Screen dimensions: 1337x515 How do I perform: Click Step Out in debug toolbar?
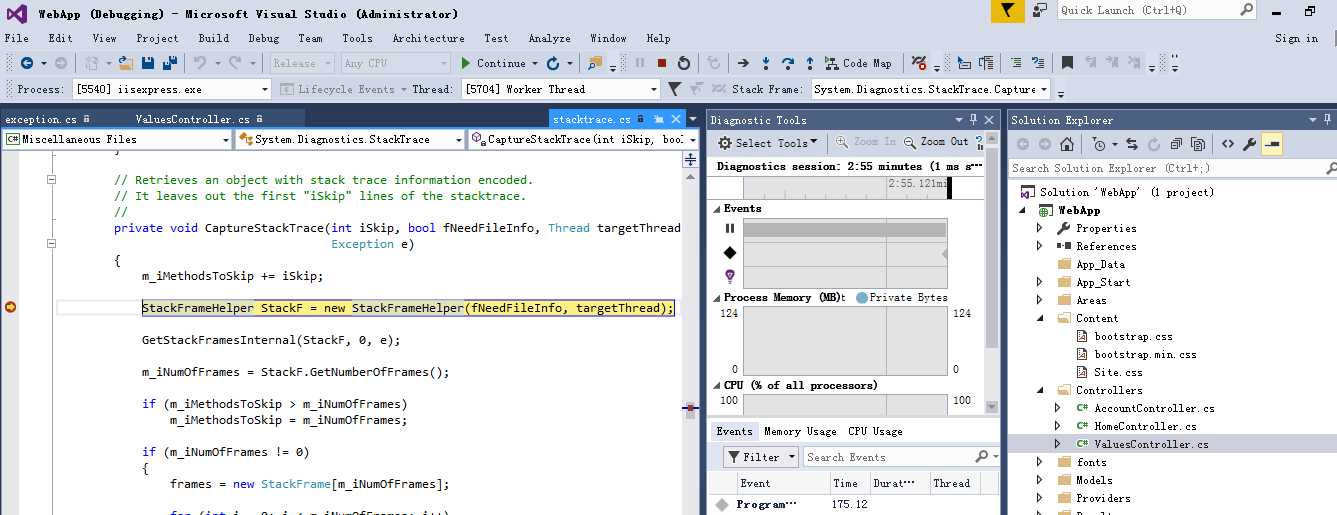coord(810,63)
